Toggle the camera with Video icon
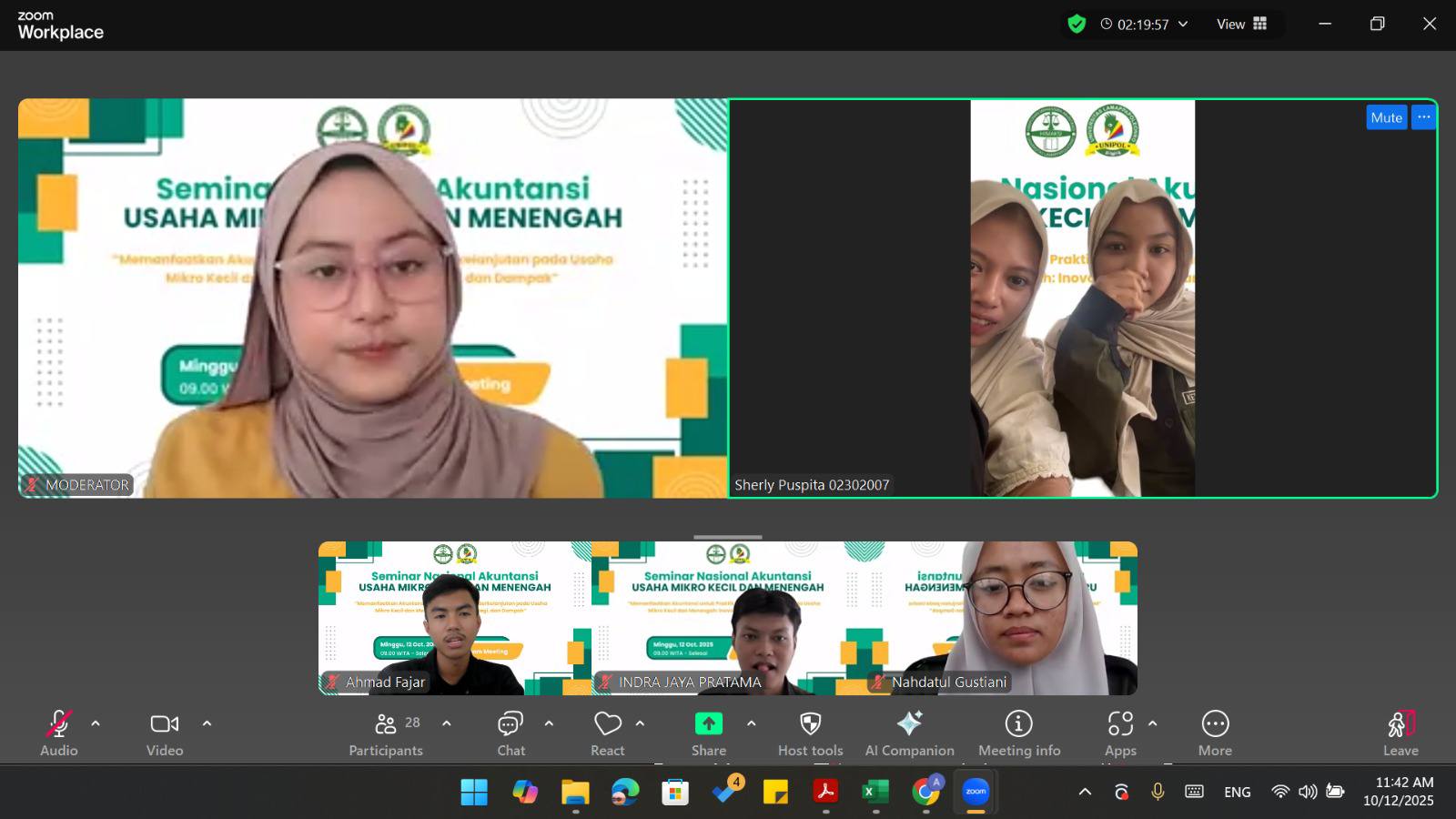 click(x=164, y=723)
